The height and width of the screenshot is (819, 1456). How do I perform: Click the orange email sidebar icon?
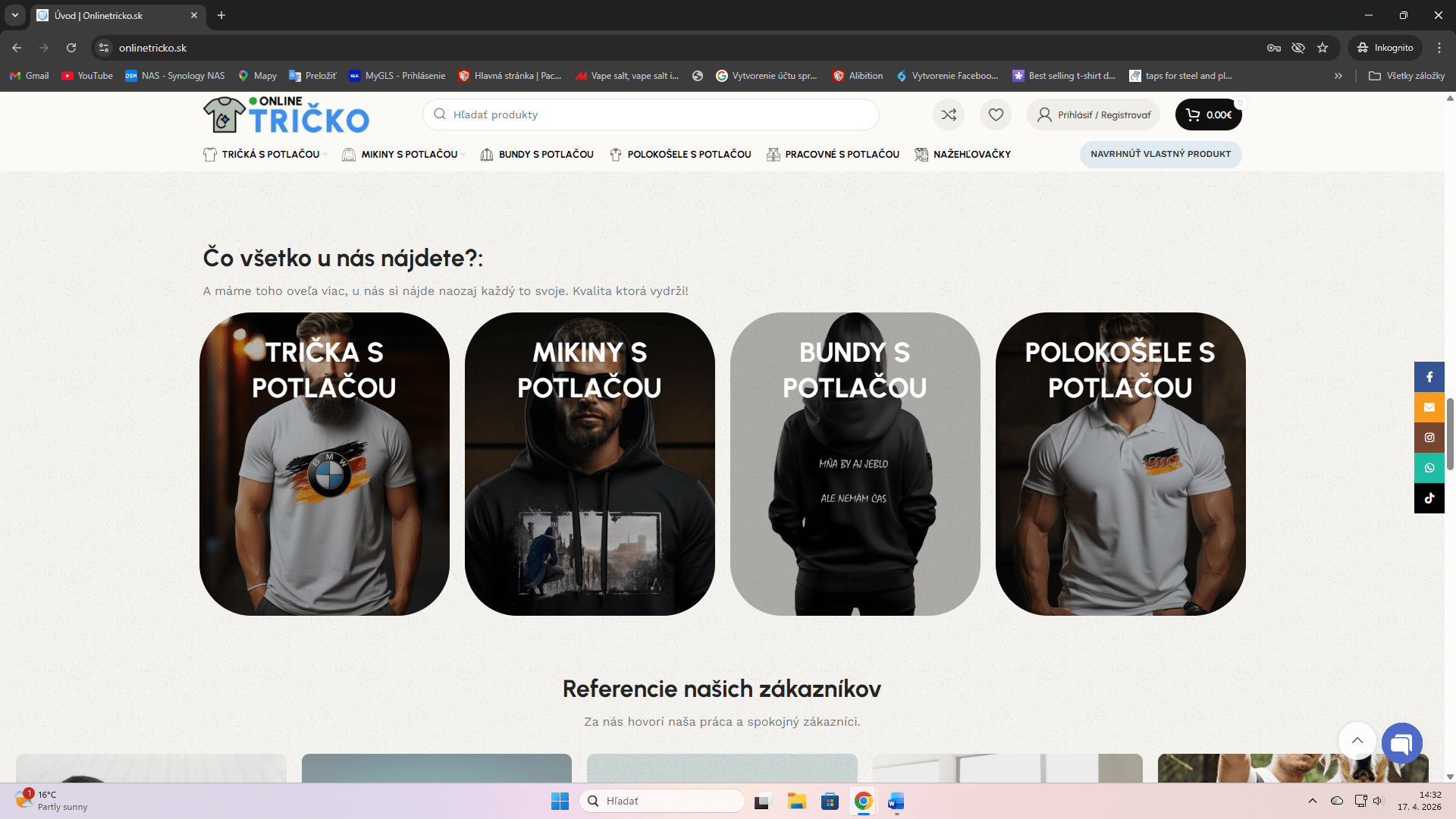pos(1429,407)
